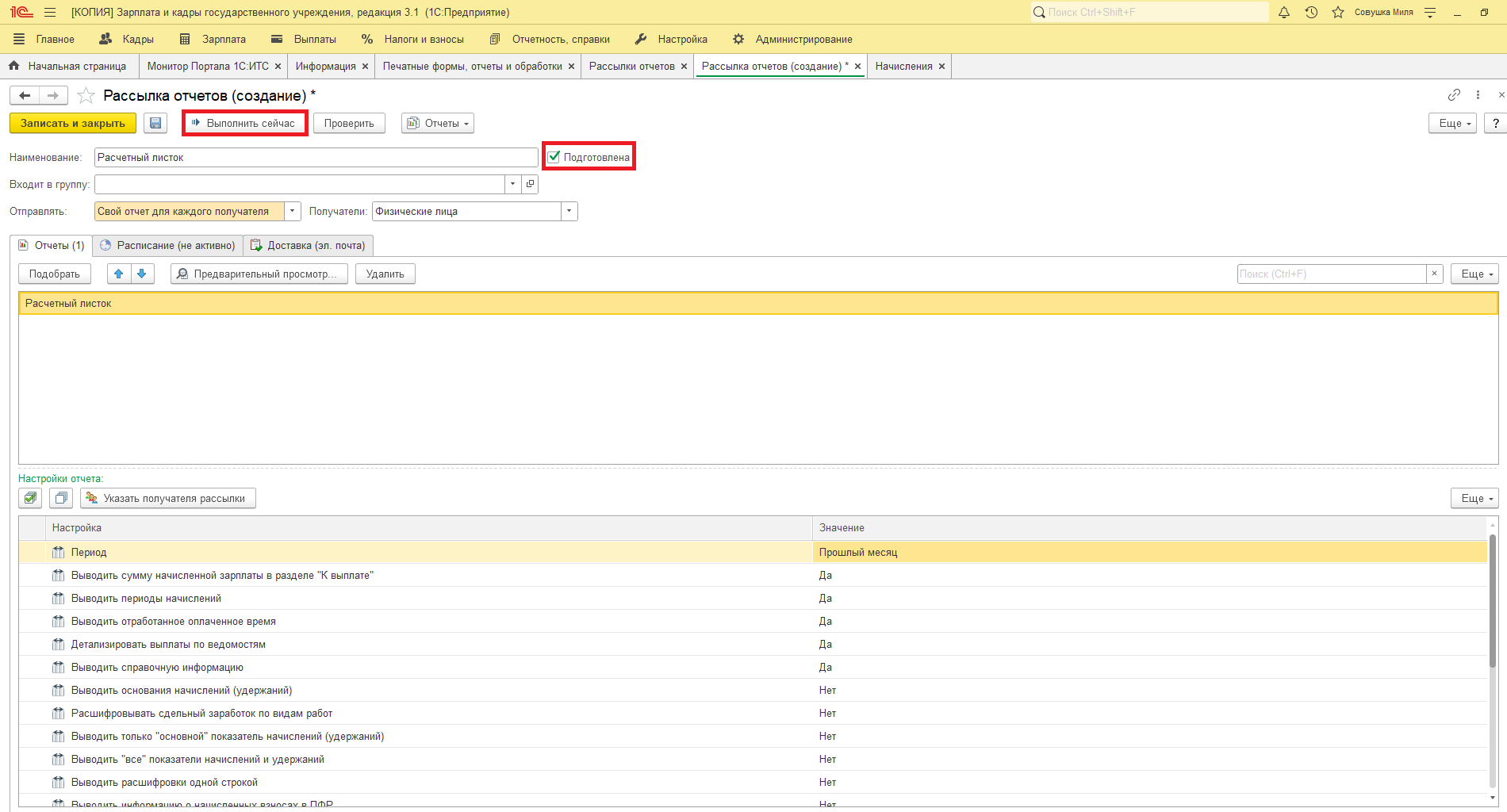
Task: Select the Выводить справочную информацию setting row
Action: pos(753,667)
